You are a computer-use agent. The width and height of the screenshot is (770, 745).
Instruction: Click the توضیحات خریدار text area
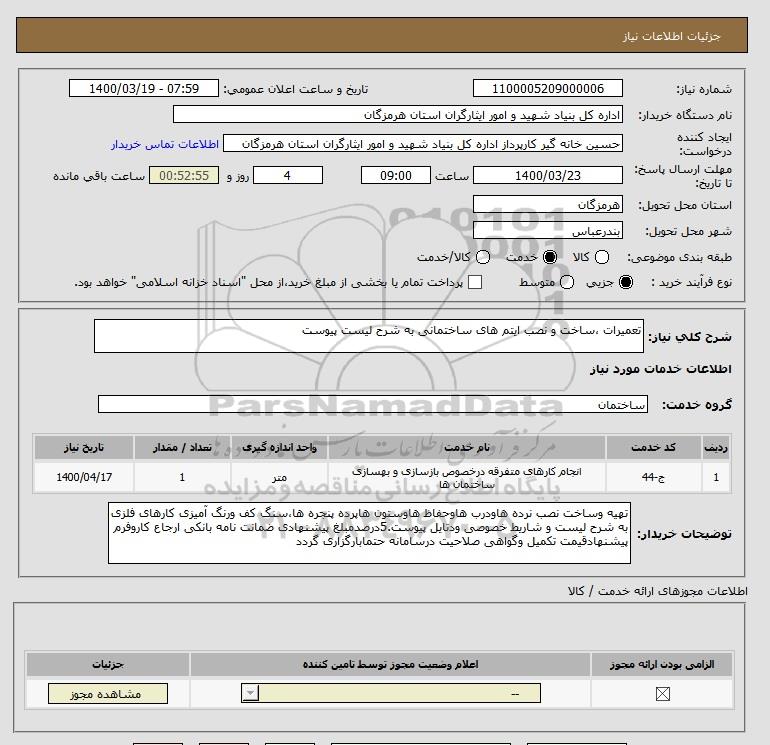point(369,533)
